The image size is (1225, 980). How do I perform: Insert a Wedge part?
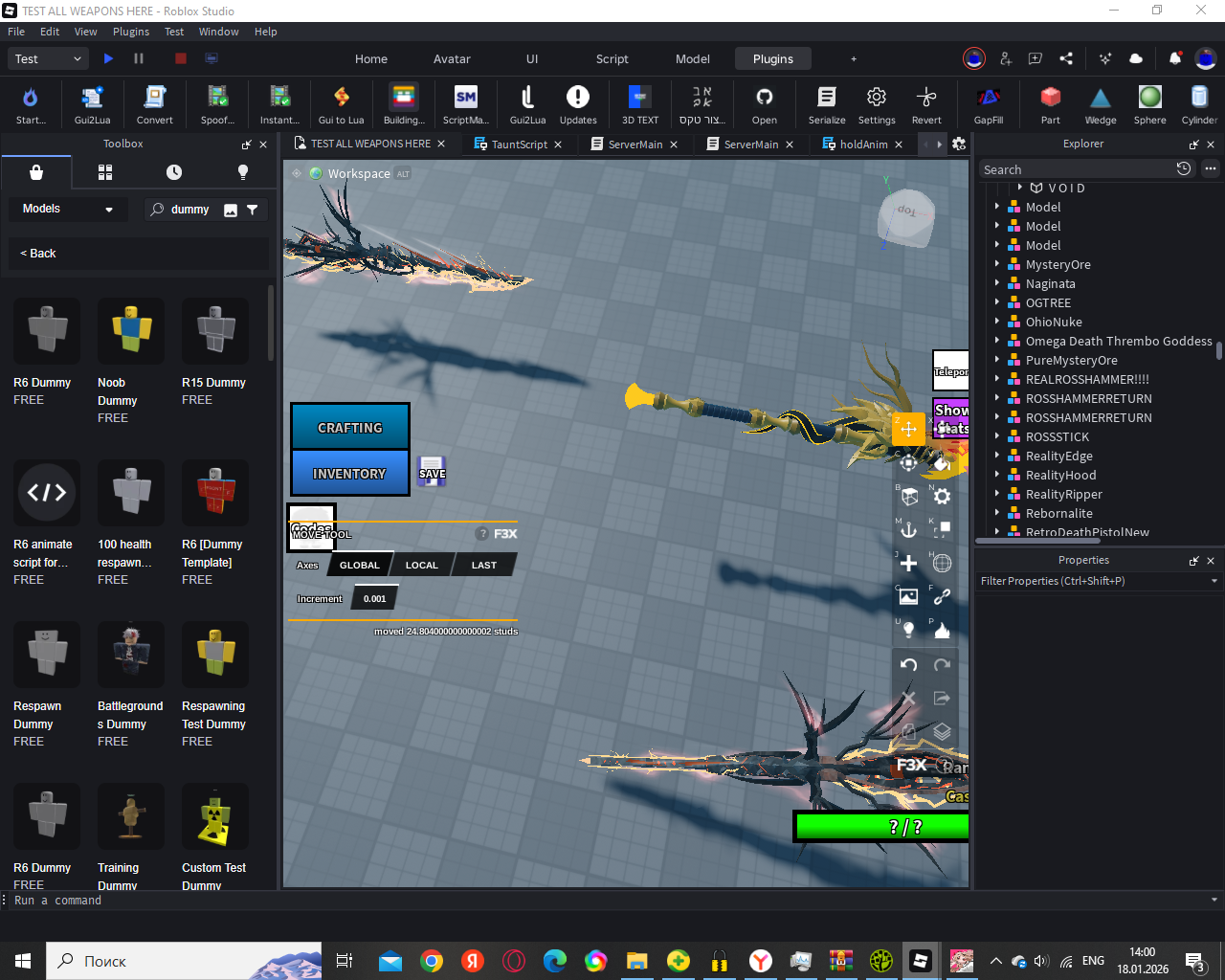[1101, 104]
